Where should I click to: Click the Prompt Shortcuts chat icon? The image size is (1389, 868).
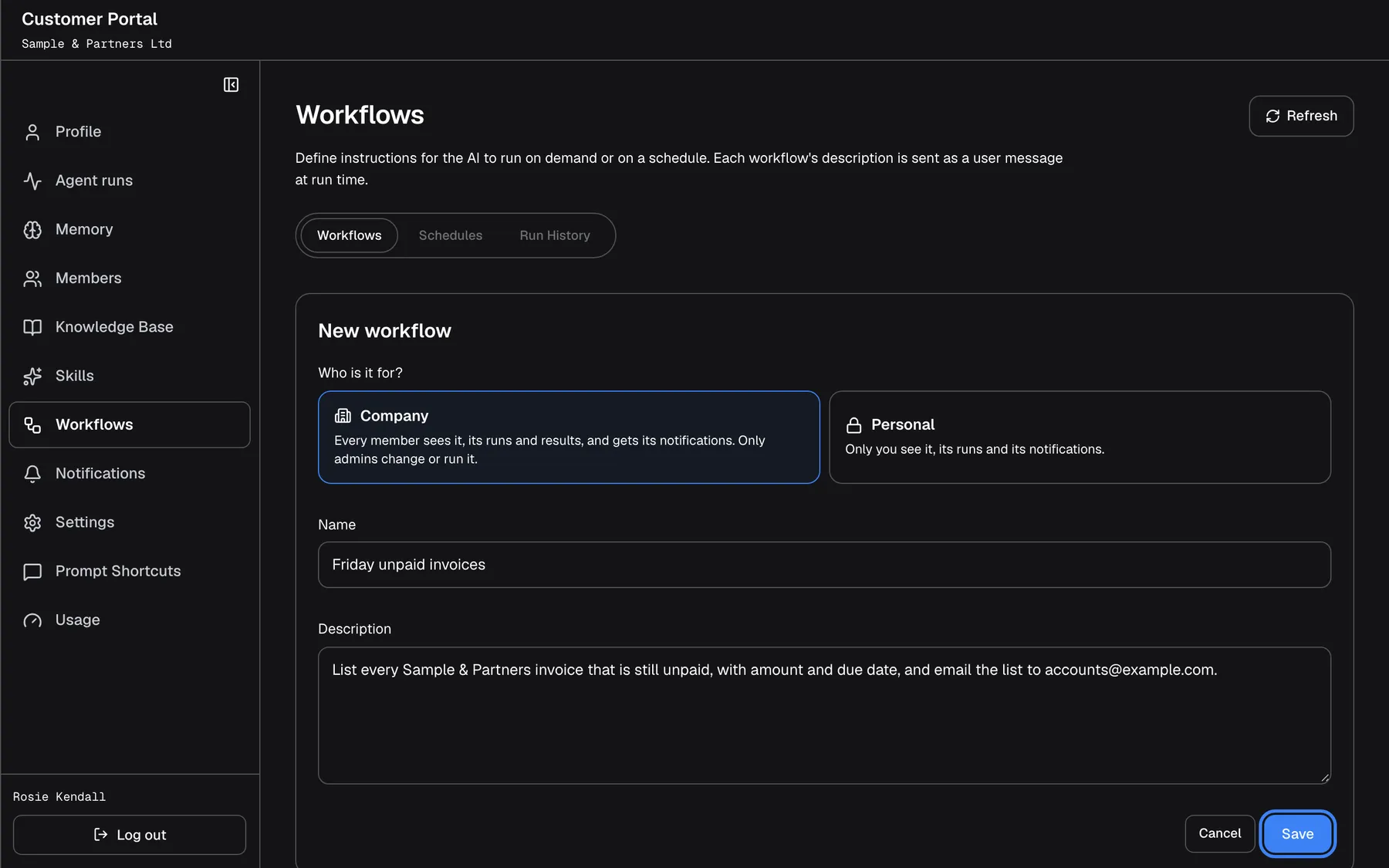point(32,572)
